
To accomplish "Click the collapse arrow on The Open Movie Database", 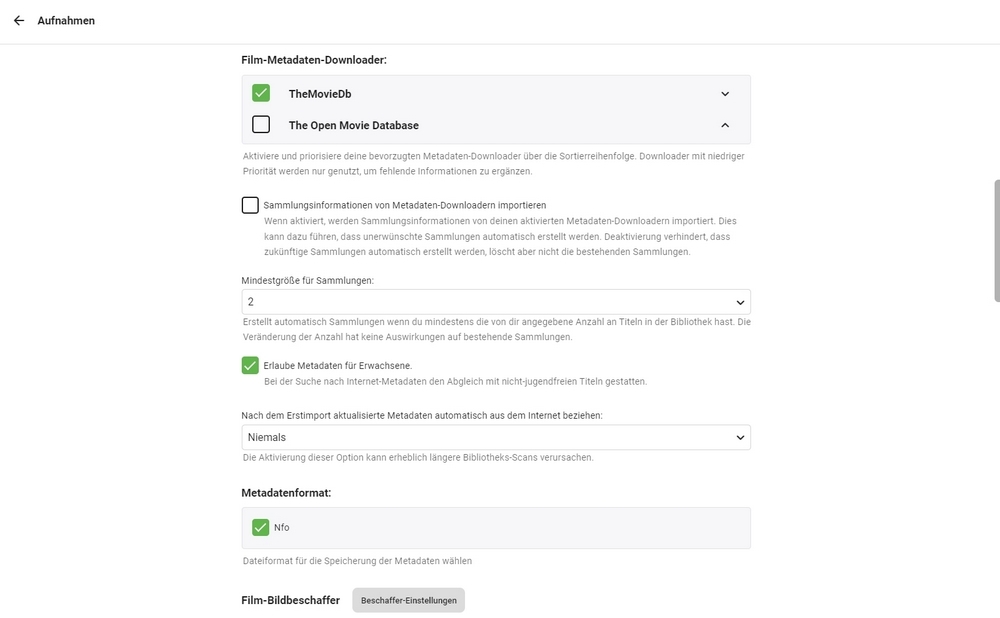I will pyautogui.click(x=725, y=125).
